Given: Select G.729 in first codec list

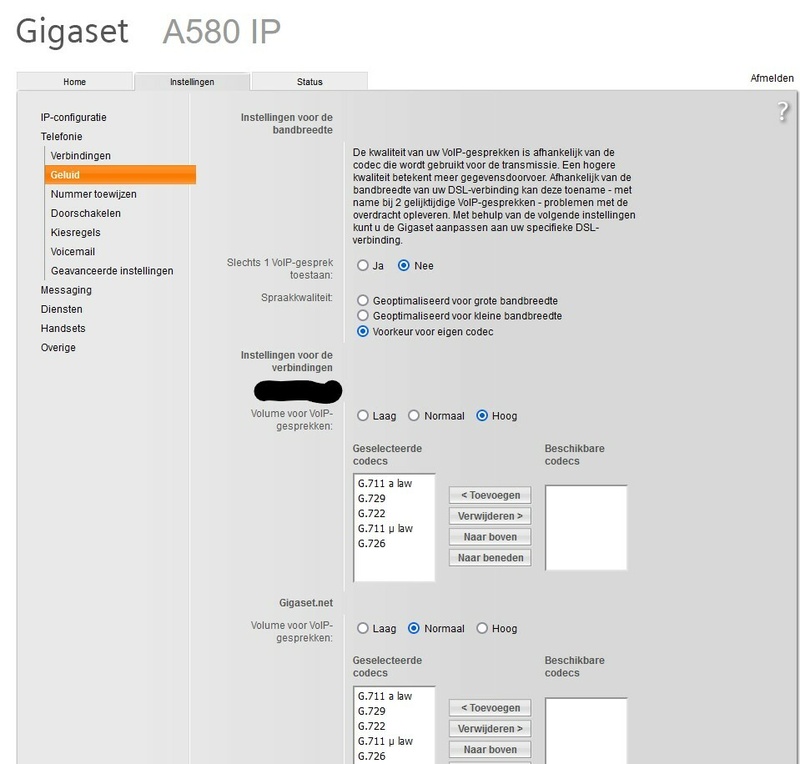Looking at the screenshot, I should 371,499.
